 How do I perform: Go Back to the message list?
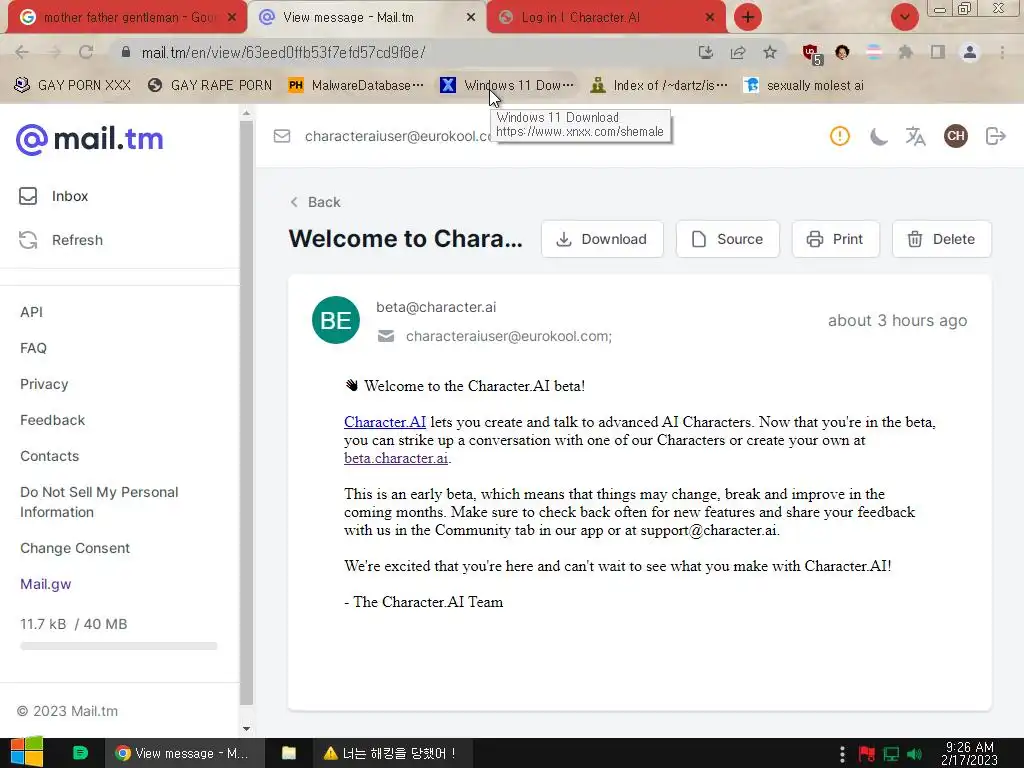315,202
